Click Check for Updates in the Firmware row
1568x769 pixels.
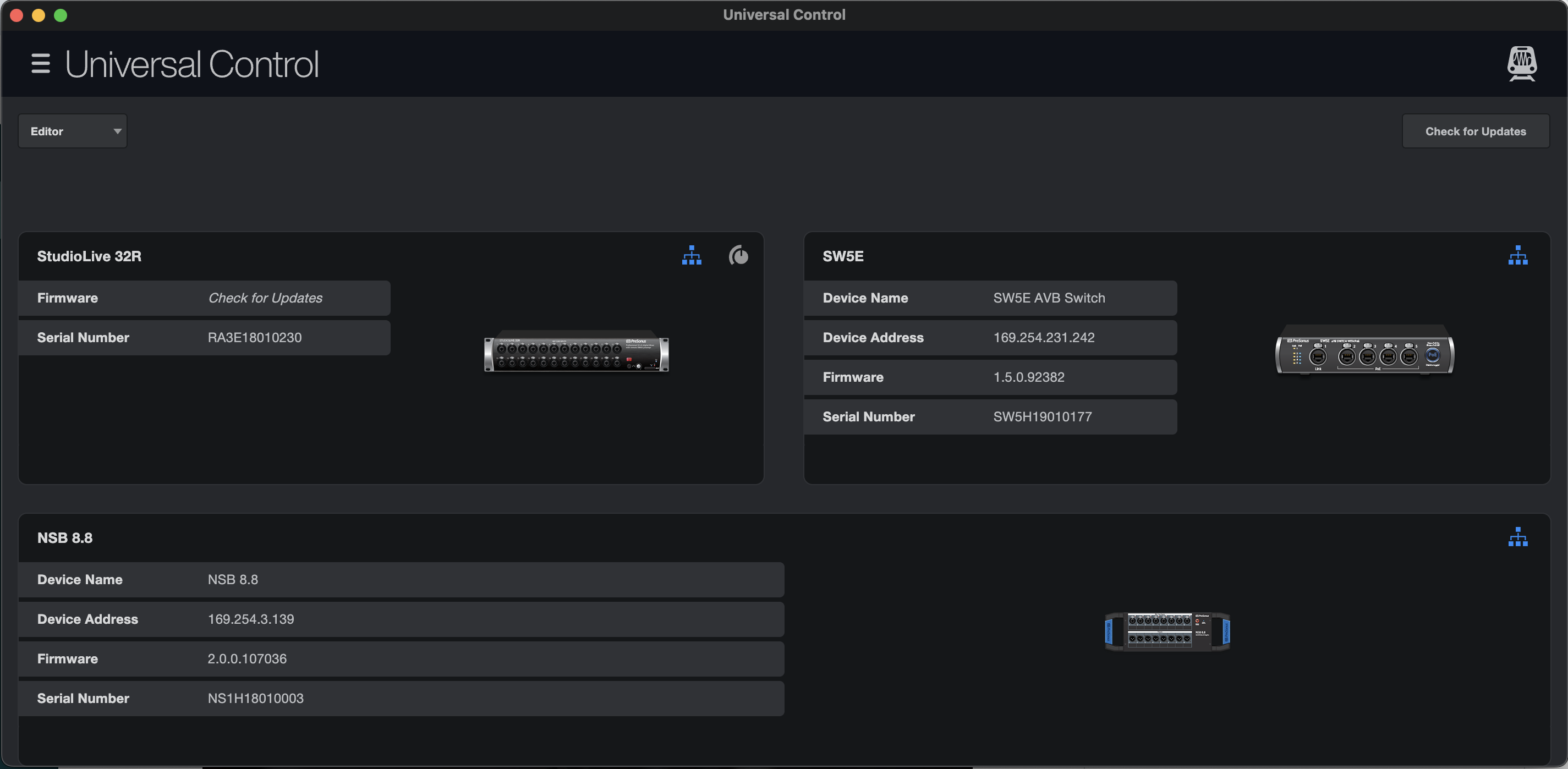[265, 298]
